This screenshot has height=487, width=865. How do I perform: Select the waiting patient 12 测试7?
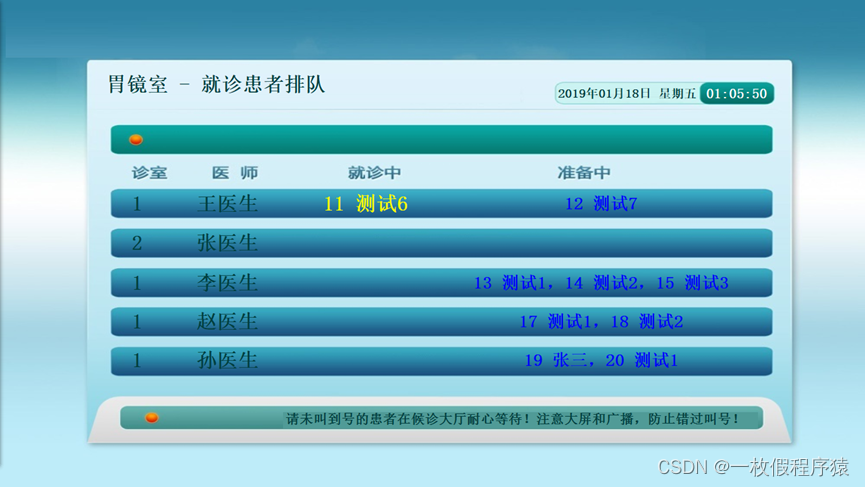click(601, 204)
